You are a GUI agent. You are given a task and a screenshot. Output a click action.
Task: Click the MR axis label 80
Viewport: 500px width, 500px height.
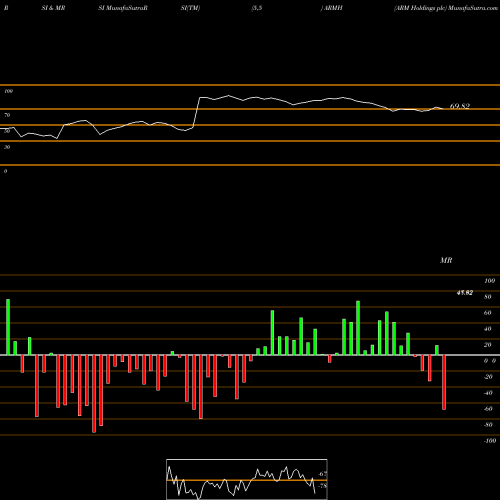point(488,297)
